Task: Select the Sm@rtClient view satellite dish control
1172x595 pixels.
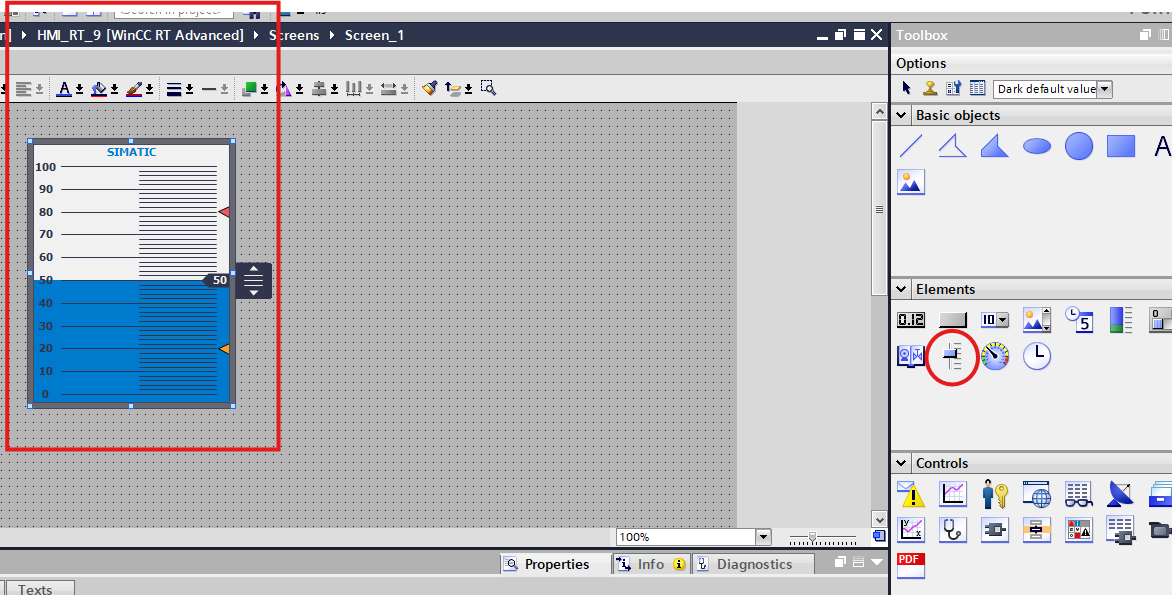Action: (x=1120, y=494)
